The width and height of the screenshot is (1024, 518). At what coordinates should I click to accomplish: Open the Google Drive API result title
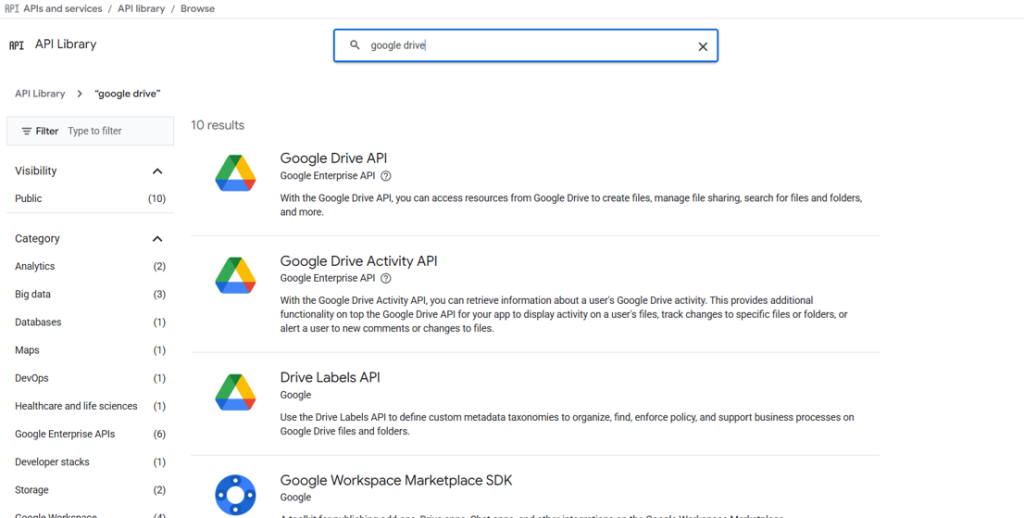coord(333,158)
